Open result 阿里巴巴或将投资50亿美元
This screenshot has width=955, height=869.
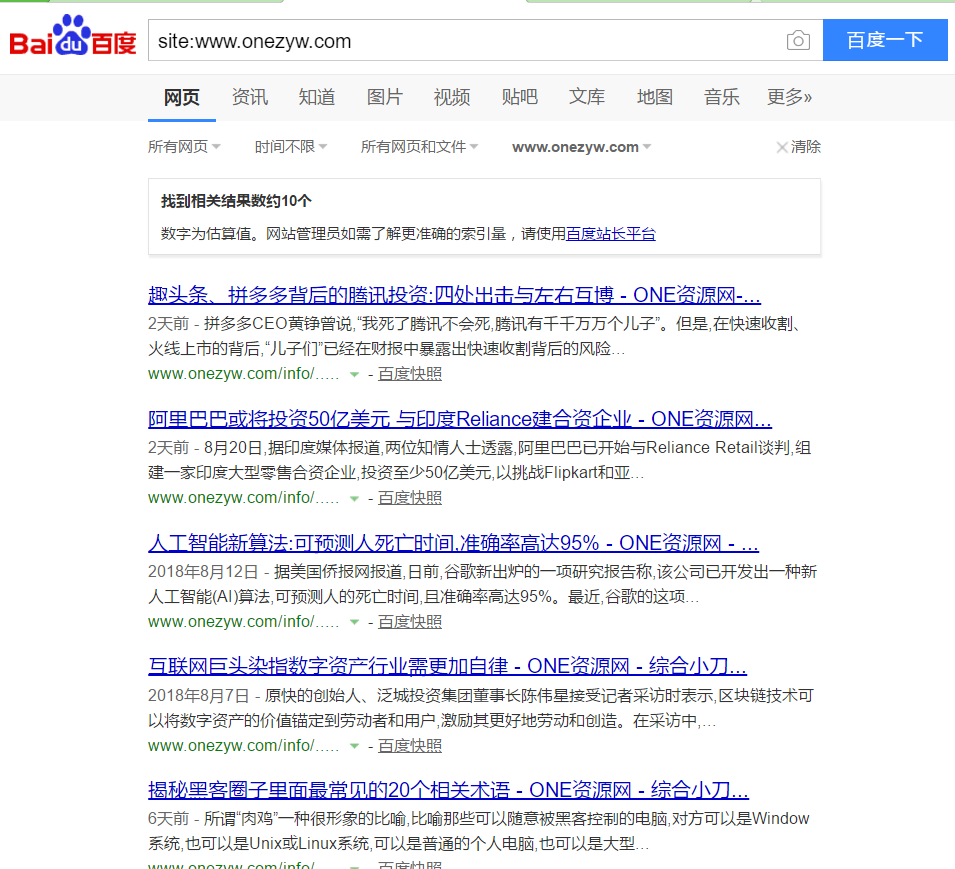460,420
